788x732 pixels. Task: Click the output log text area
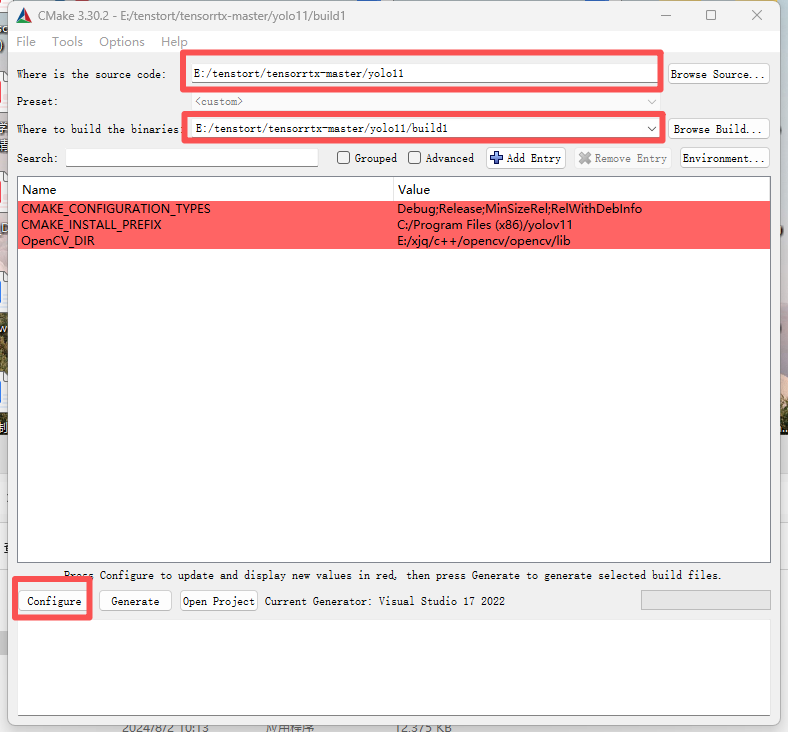(x=394, y=667)
